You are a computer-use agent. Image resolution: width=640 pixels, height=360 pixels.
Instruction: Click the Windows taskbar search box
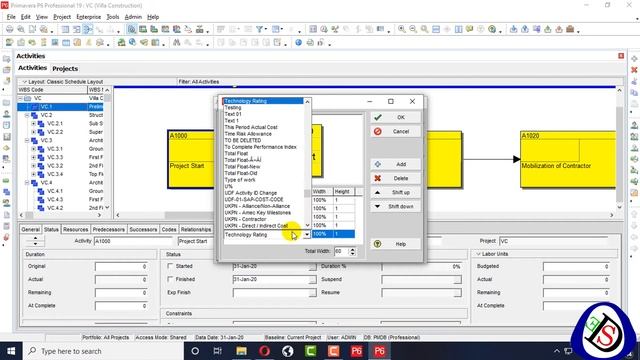104,351
